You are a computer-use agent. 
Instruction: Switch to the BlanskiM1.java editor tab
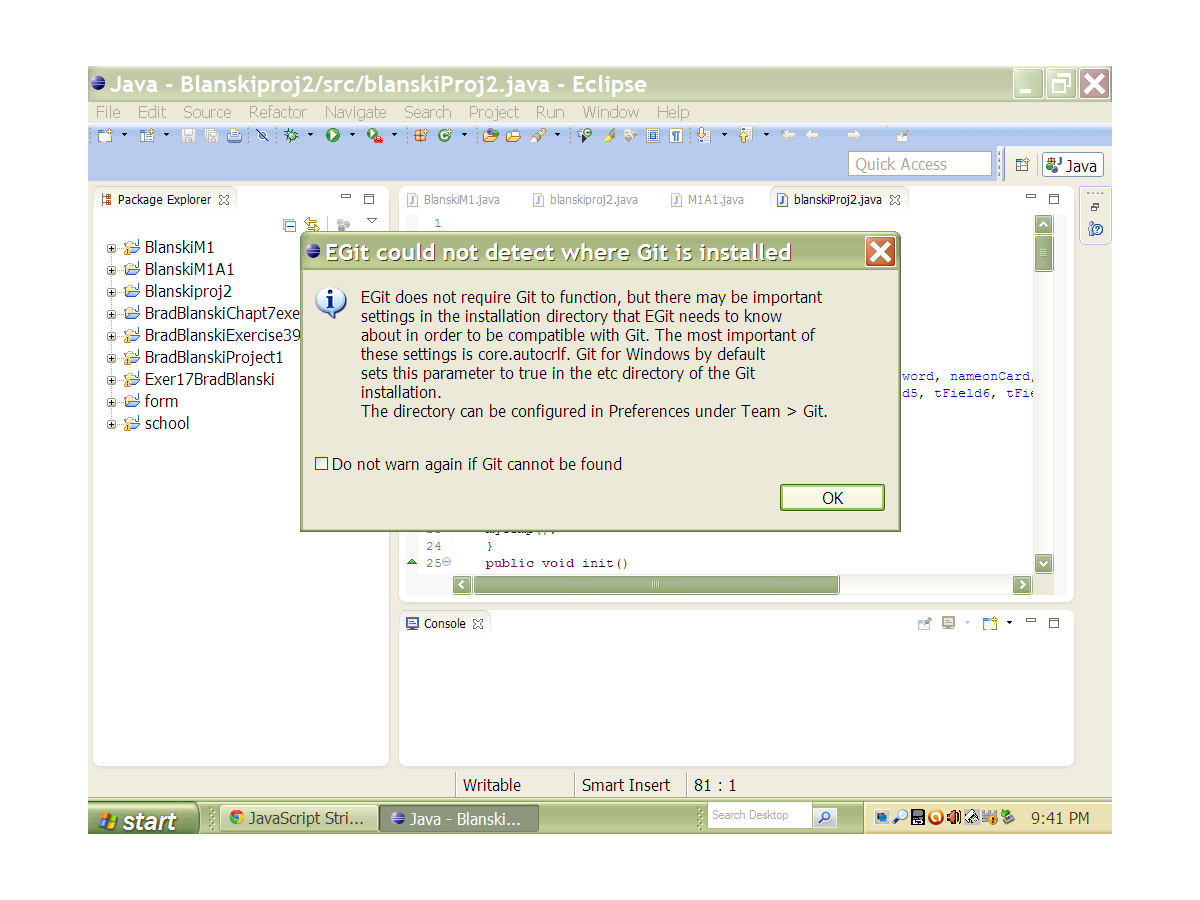452,200
